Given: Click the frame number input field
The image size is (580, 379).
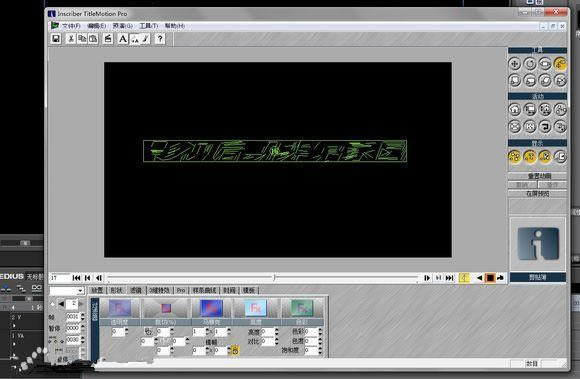Looking at the screenshot, I should [61, 278].
